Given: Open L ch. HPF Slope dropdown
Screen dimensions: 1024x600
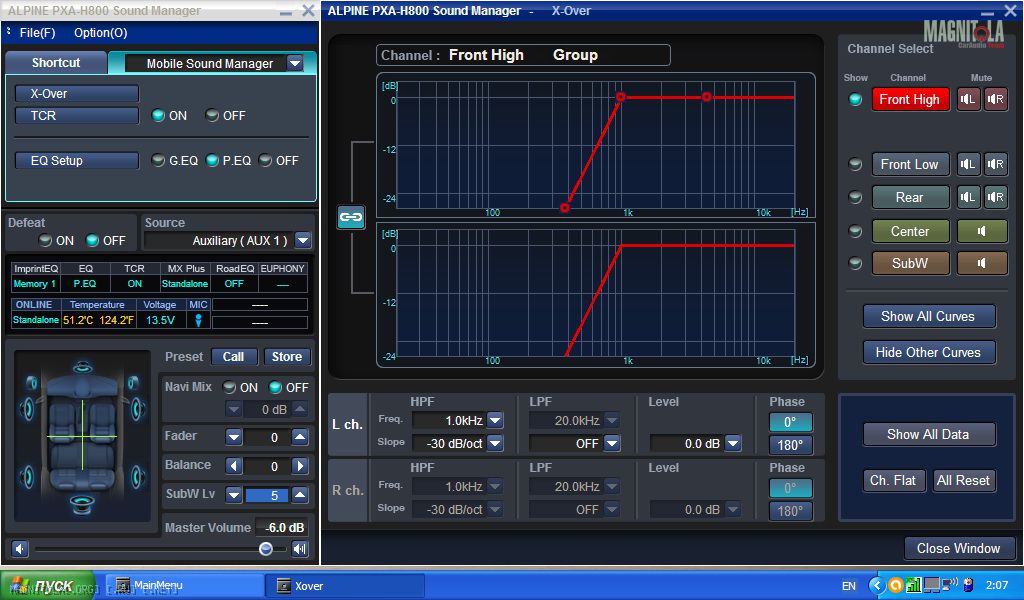Looking at the screenshot, I should pos(494,443).
